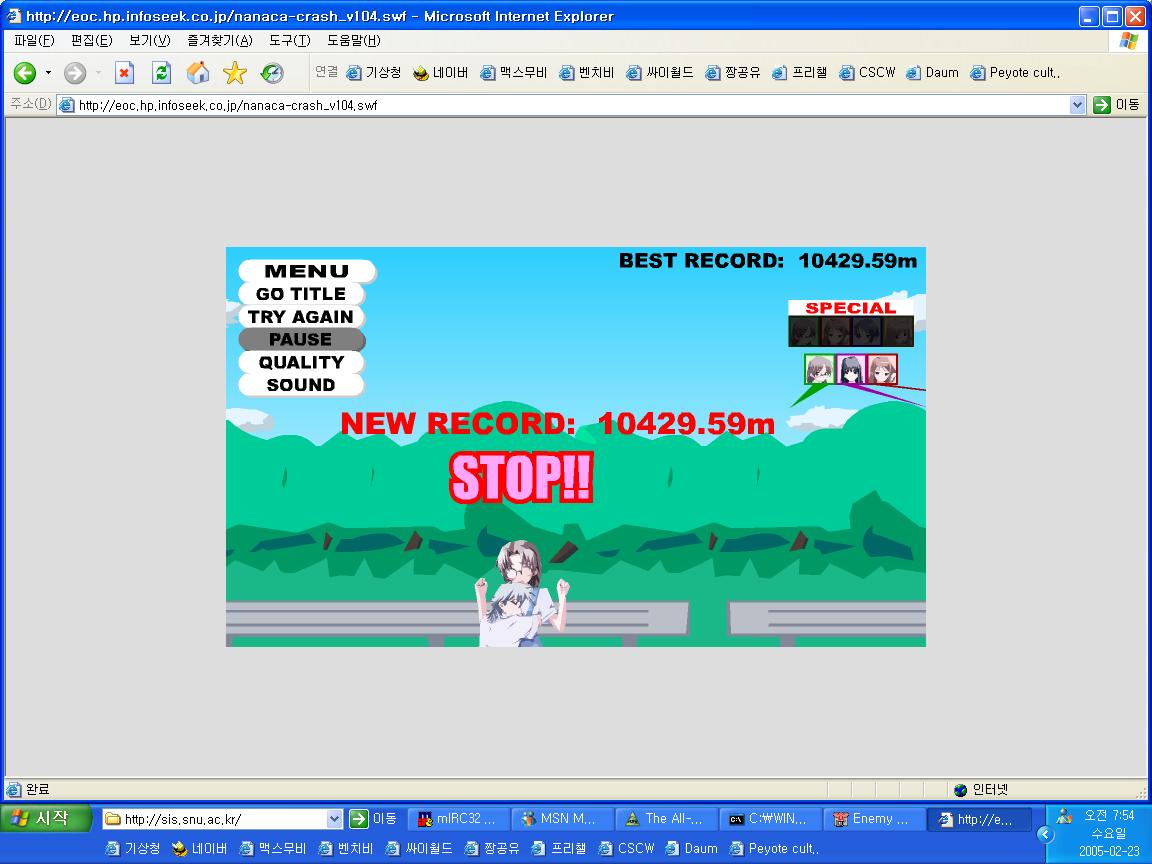The height and width of the screenshot is (864, 1152).
Task: Go to Home page icon
Action: pyautogui.click(x=198, y=73)
